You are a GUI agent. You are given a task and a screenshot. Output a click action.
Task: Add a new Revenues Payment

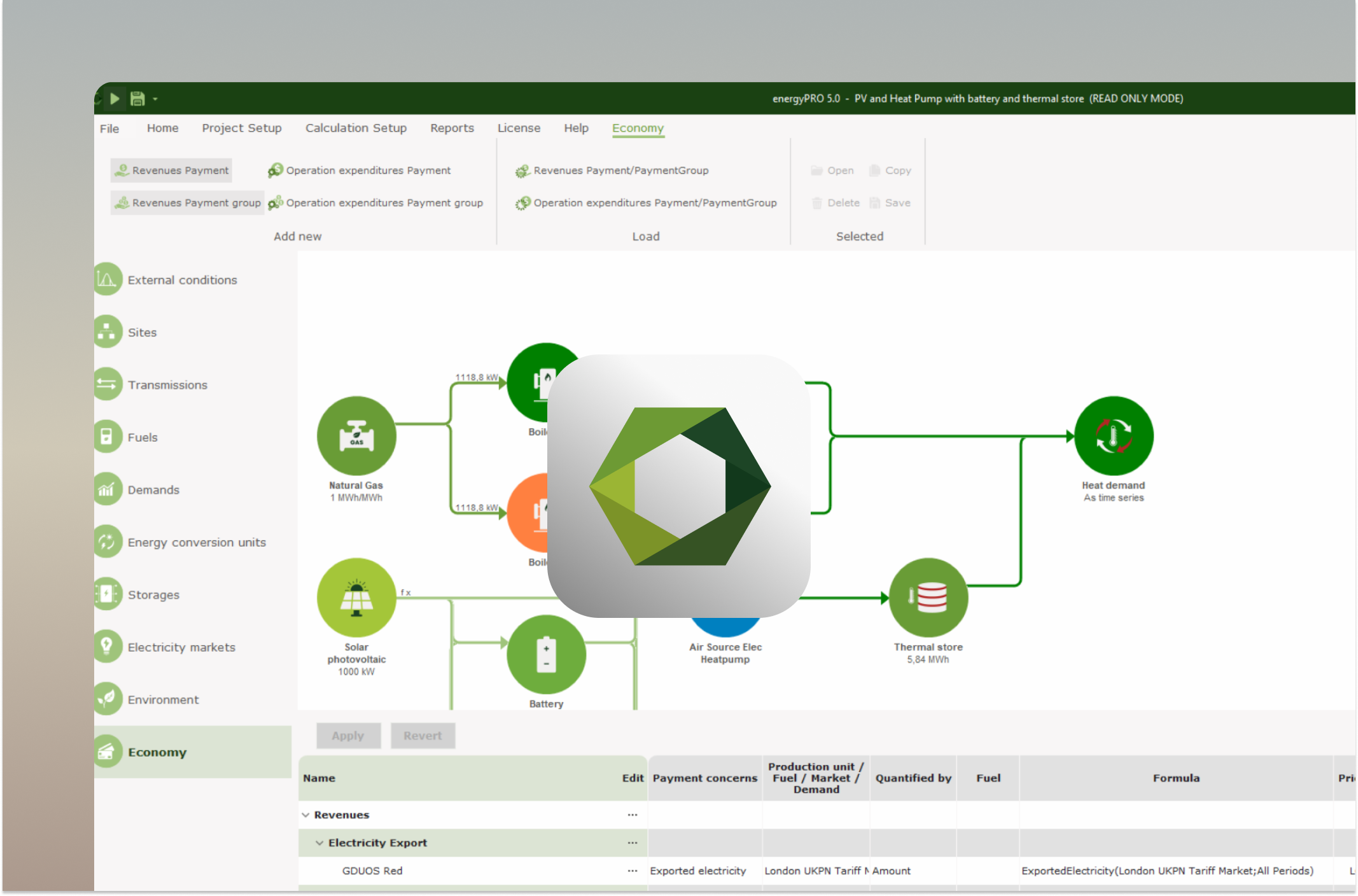point(171,170)
